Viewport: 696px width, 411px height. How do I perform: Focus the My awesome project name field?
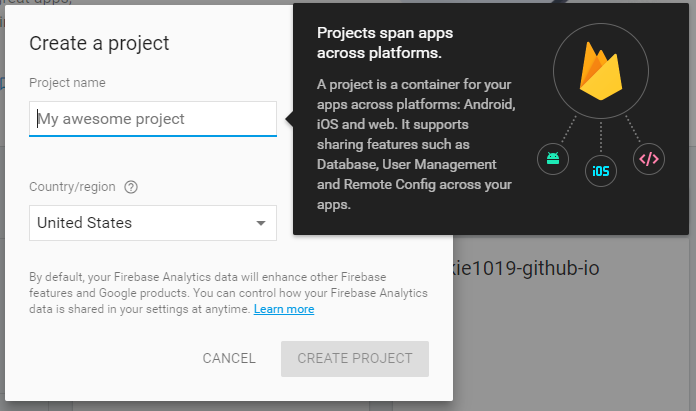pyautogui.click(x=152, y=119)
